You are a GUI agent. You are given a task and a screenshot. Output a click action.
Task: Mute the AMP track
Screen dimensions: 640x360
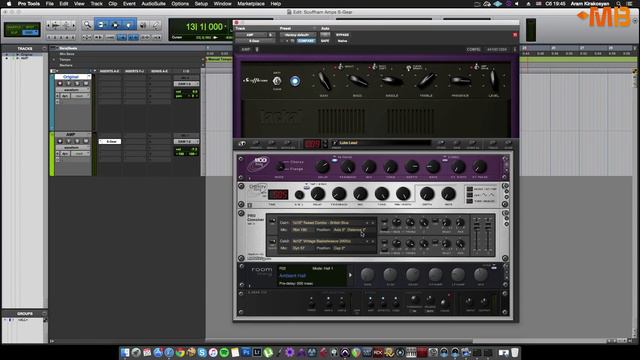click(x=85, y=141)
